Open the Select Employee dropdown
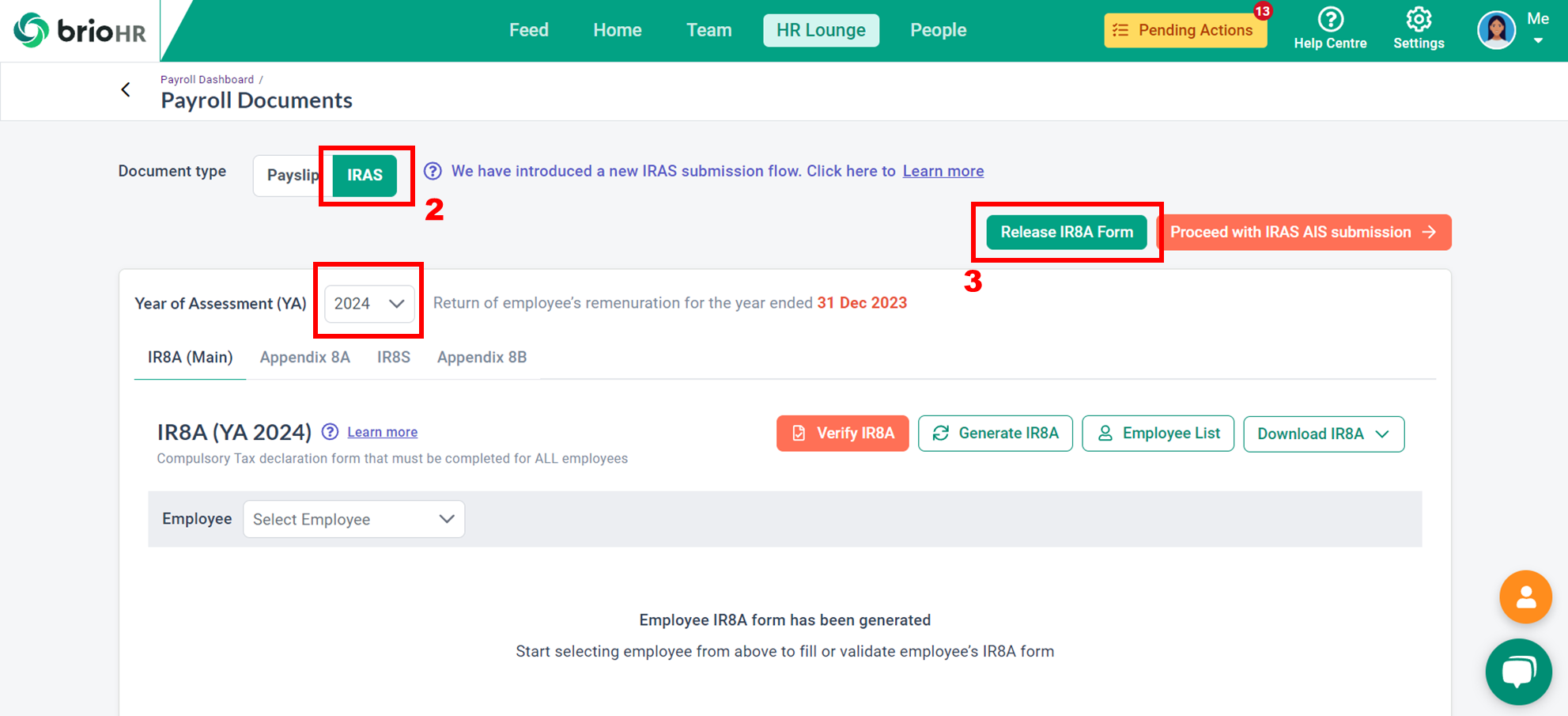The height and width of the screenshot is (716, 1568). click(353, 519)
